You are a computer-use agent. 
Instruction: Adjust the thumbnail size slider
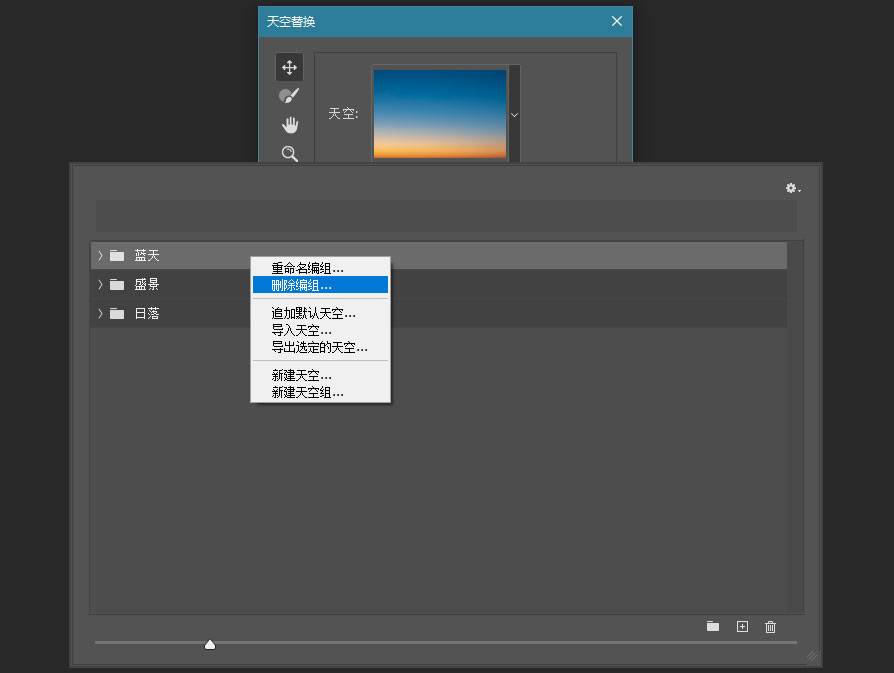(210, 644)
